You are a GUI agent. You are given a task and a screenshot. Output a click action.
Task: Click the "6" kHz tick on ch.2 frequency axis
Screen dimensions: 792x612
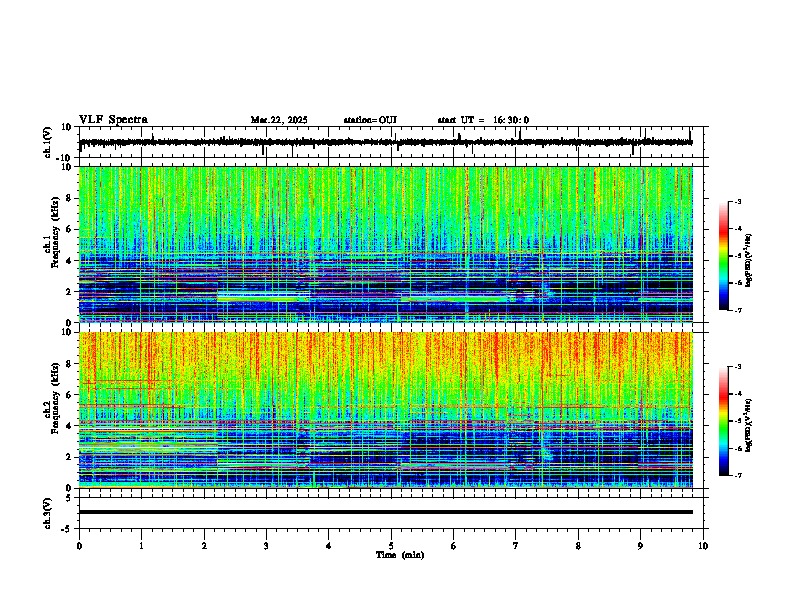tap(69, 395)
